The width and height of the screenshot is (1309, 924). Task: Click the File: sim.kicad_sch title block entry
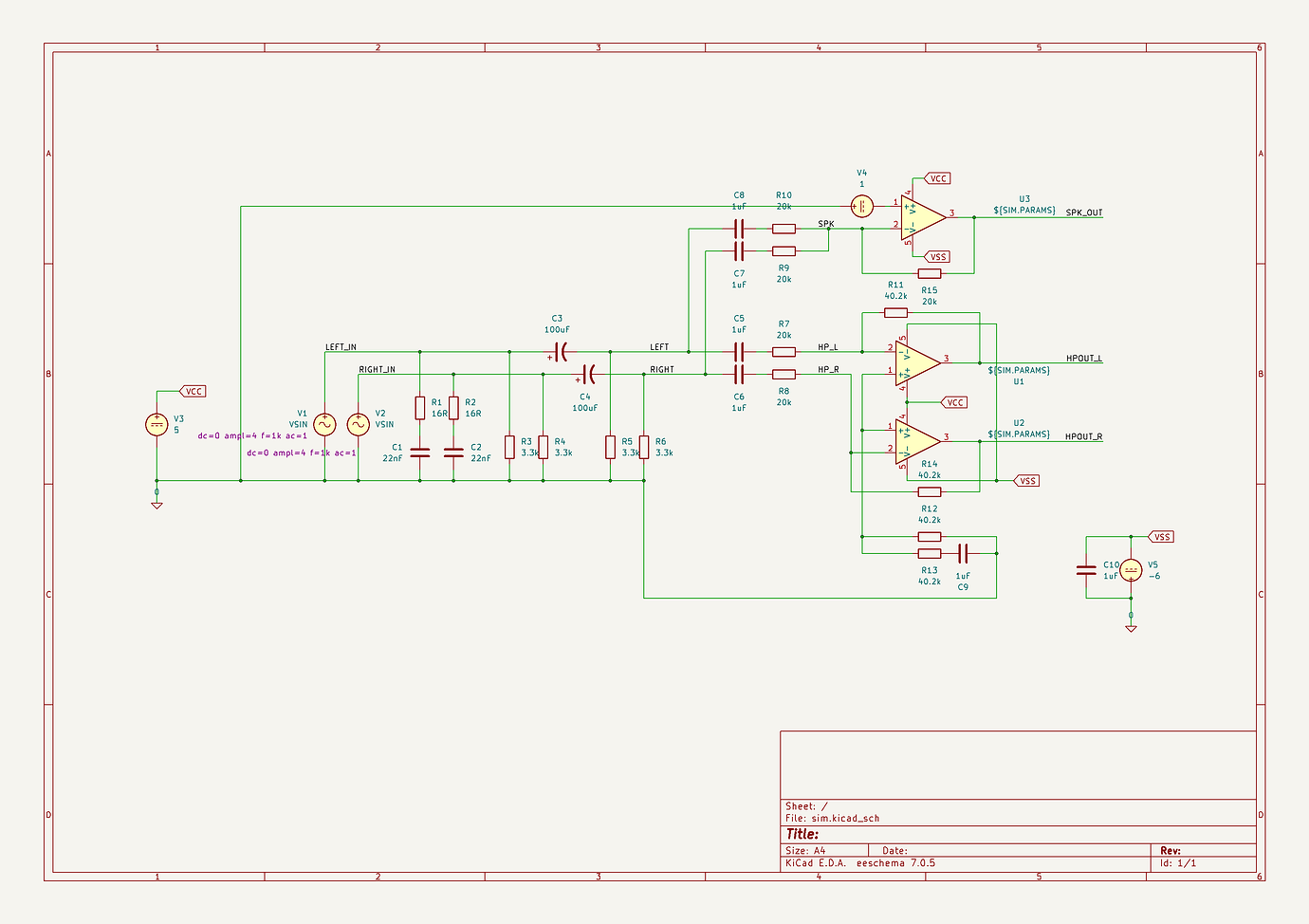833,817
